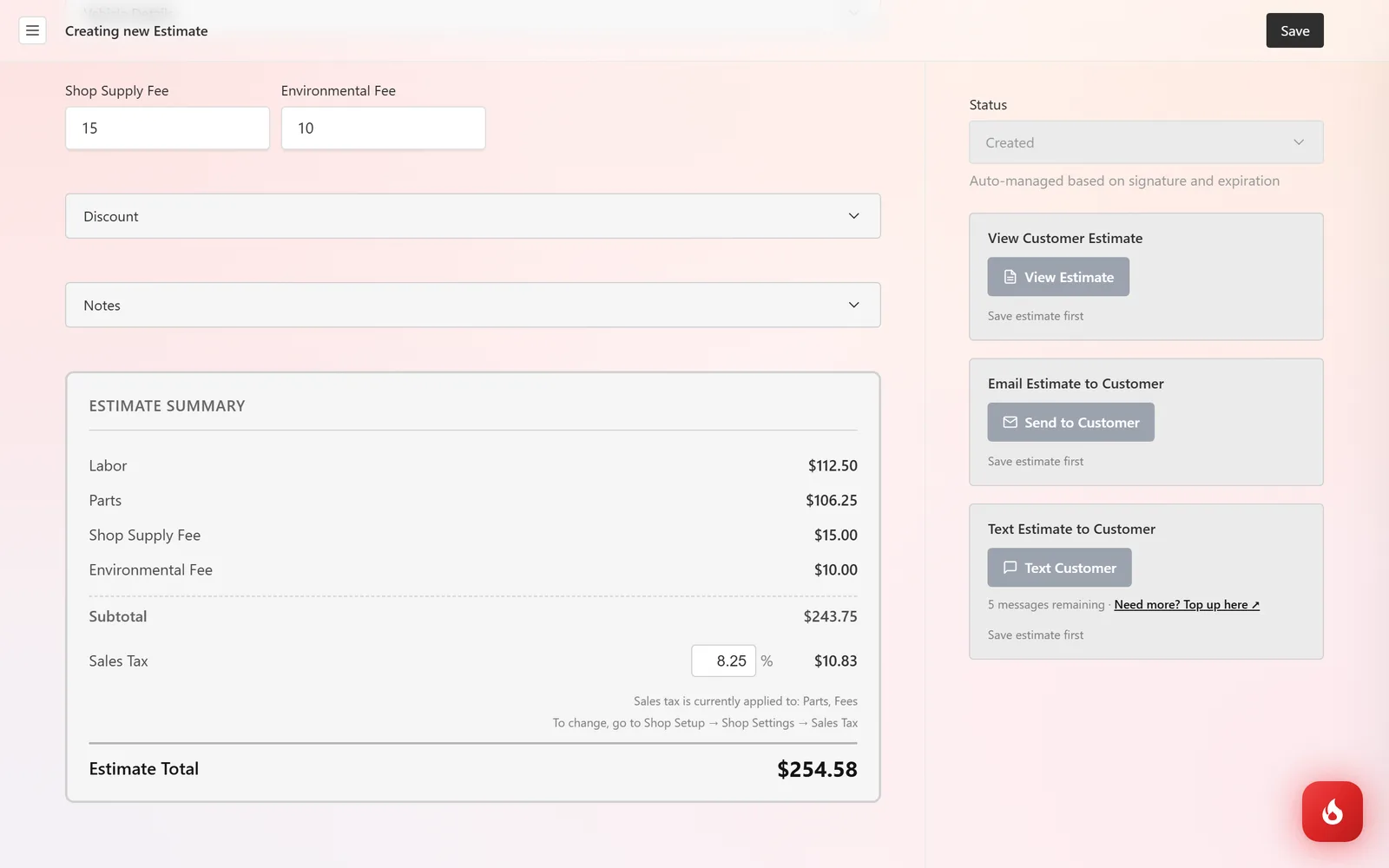
Task: Click Send to Customer button label
Action: [x=1082, y=423]
